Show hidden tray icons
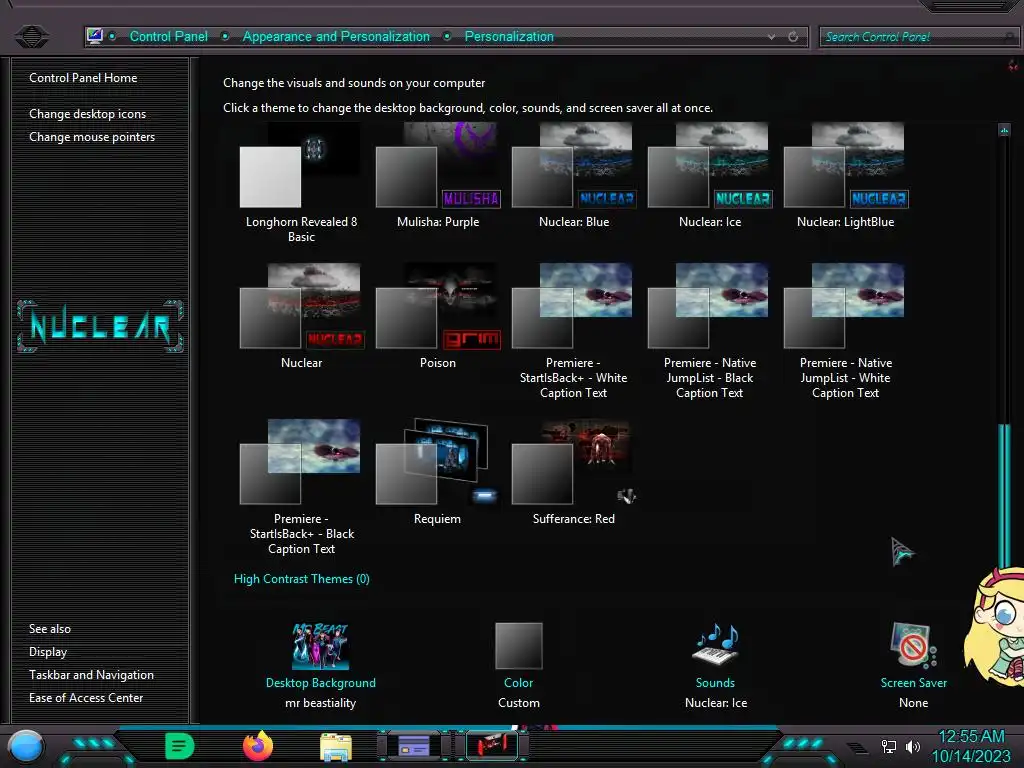Viewport: 1024px width, 768px height. tap(857, 747)
